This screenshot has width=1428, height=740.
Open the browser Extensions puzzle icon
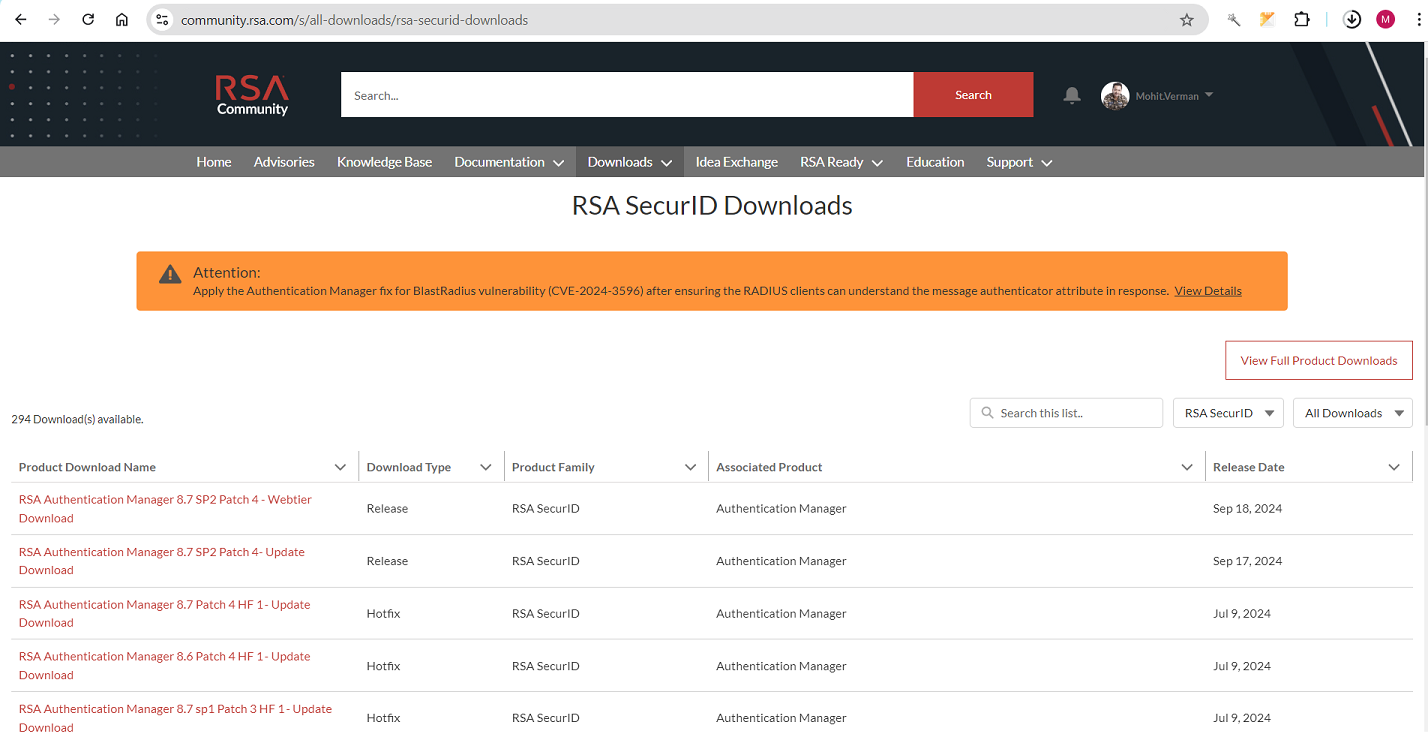pos(1301,18)
